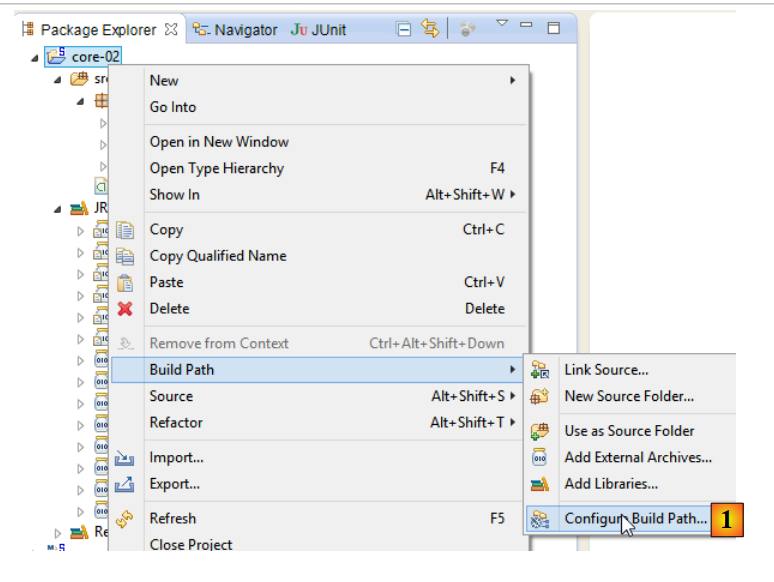Click the Add Libraries books icon
774x582 pixels.
pos(540,484)
